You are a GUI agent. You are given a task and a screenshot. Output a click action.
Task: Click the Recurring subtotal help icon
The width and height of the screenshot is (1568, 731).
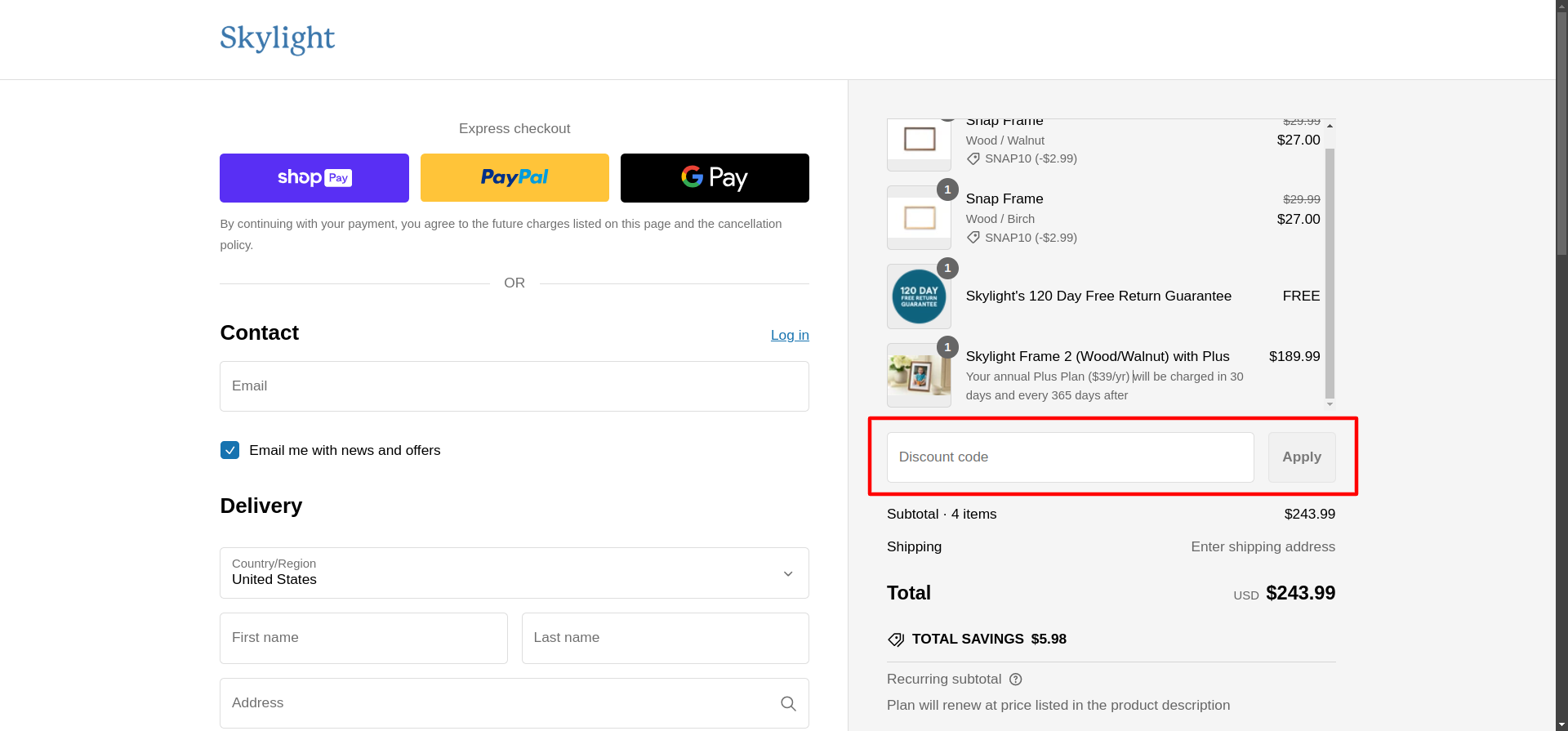point(1016,680)
